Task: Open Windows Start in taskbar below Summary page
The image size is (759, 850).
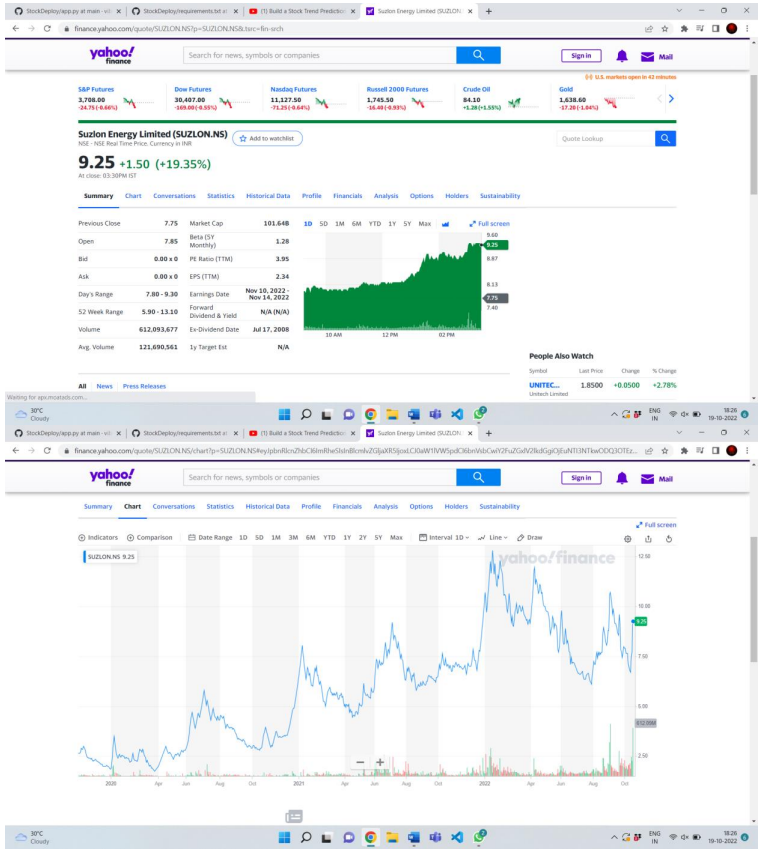Action: (x=284, y=415)
